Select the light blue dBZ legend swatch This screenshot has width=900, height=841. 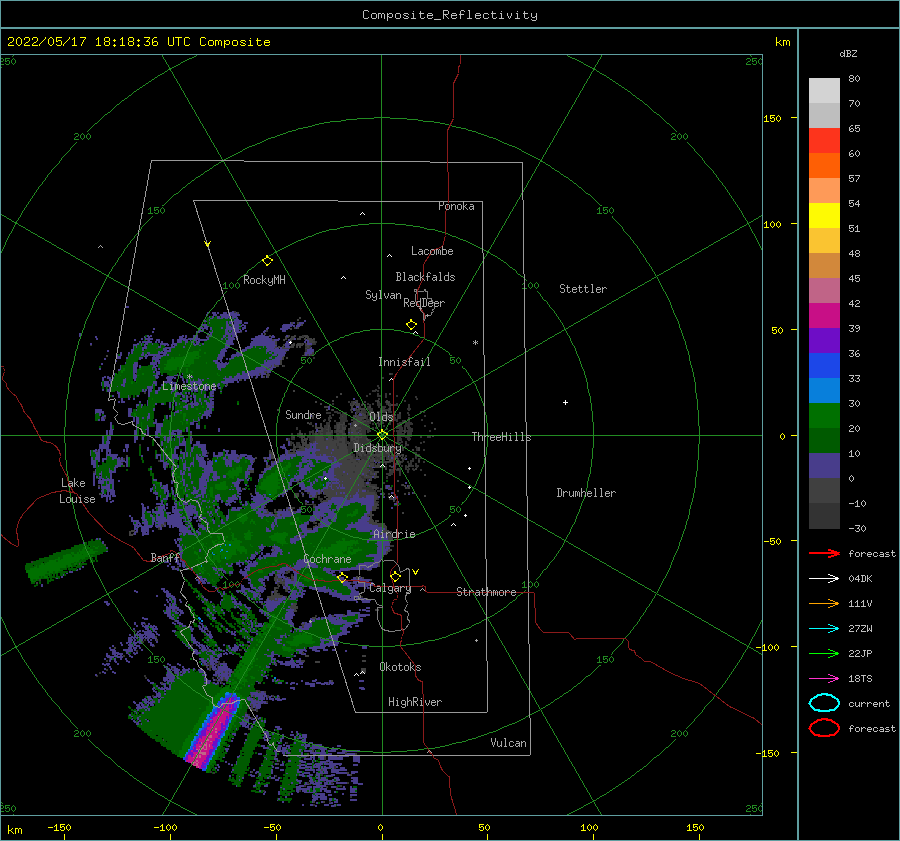coord(824,390)
